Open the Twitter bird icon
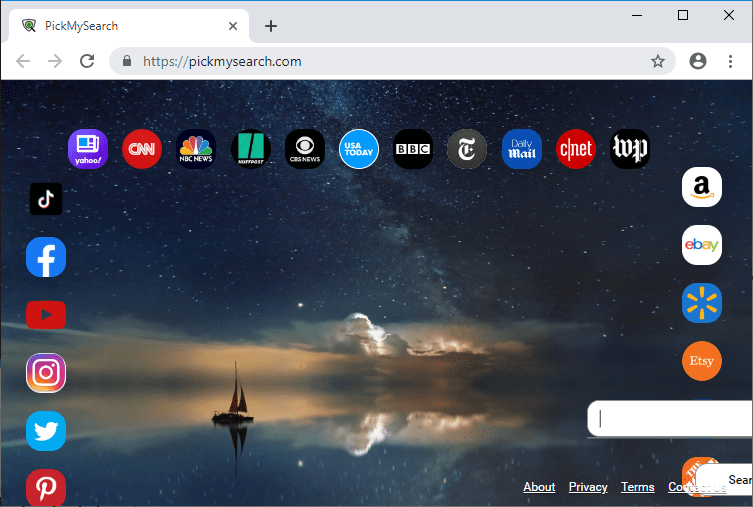 [46, 431]
